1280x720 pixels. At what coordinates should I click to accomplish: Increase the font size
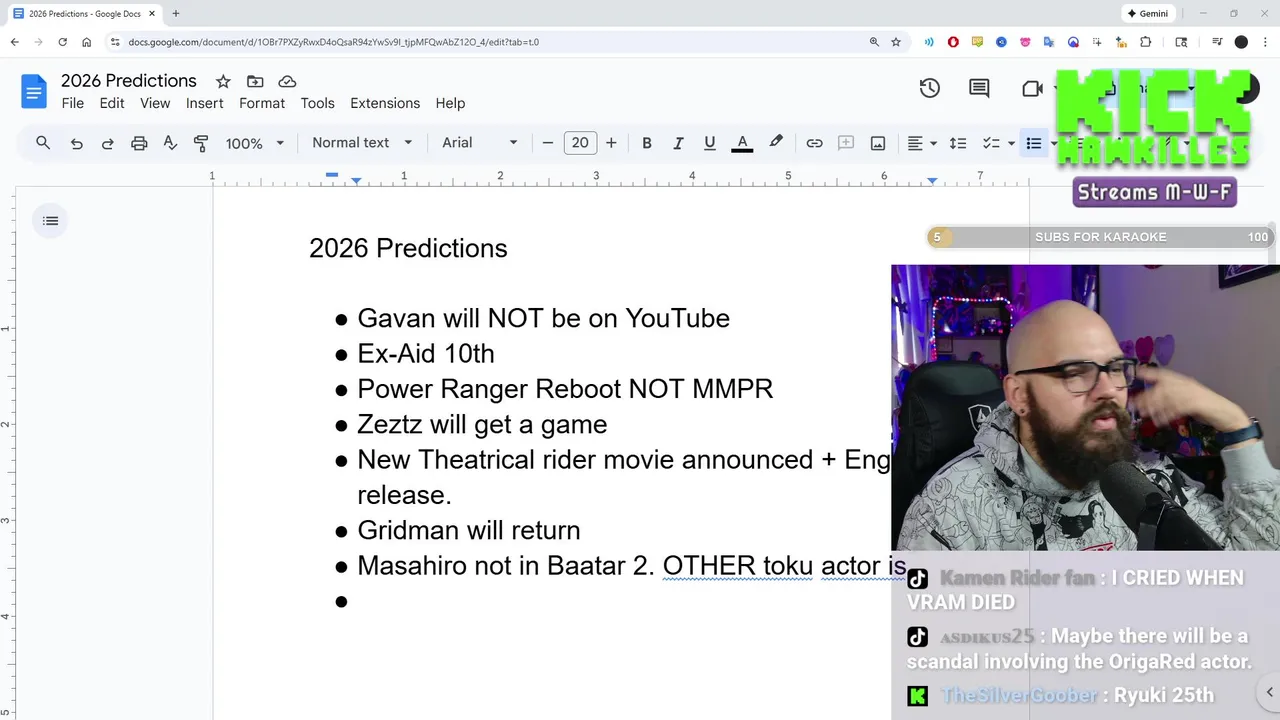click(x=611, y=143)
